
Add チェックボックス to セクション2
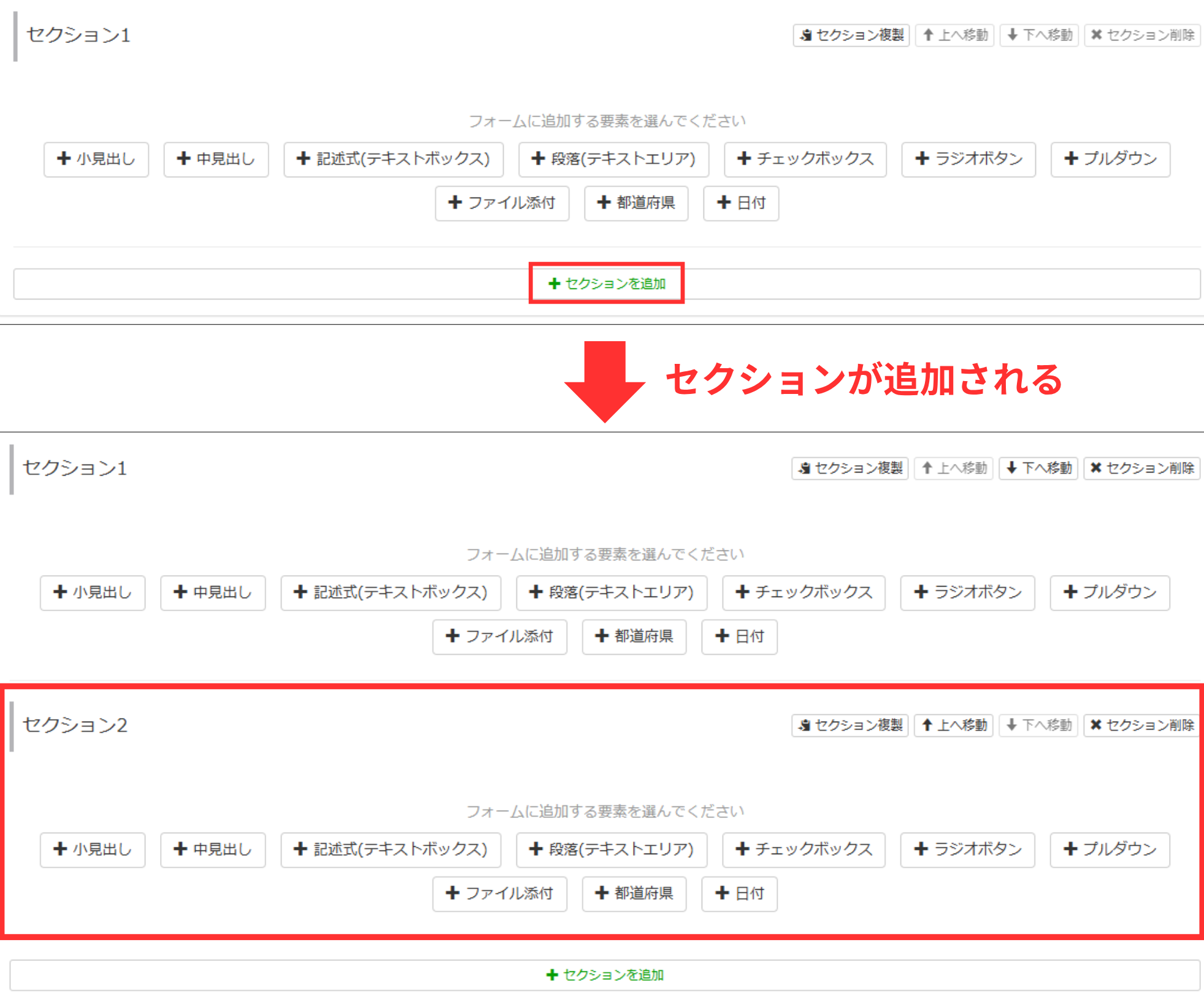point(803,850)
